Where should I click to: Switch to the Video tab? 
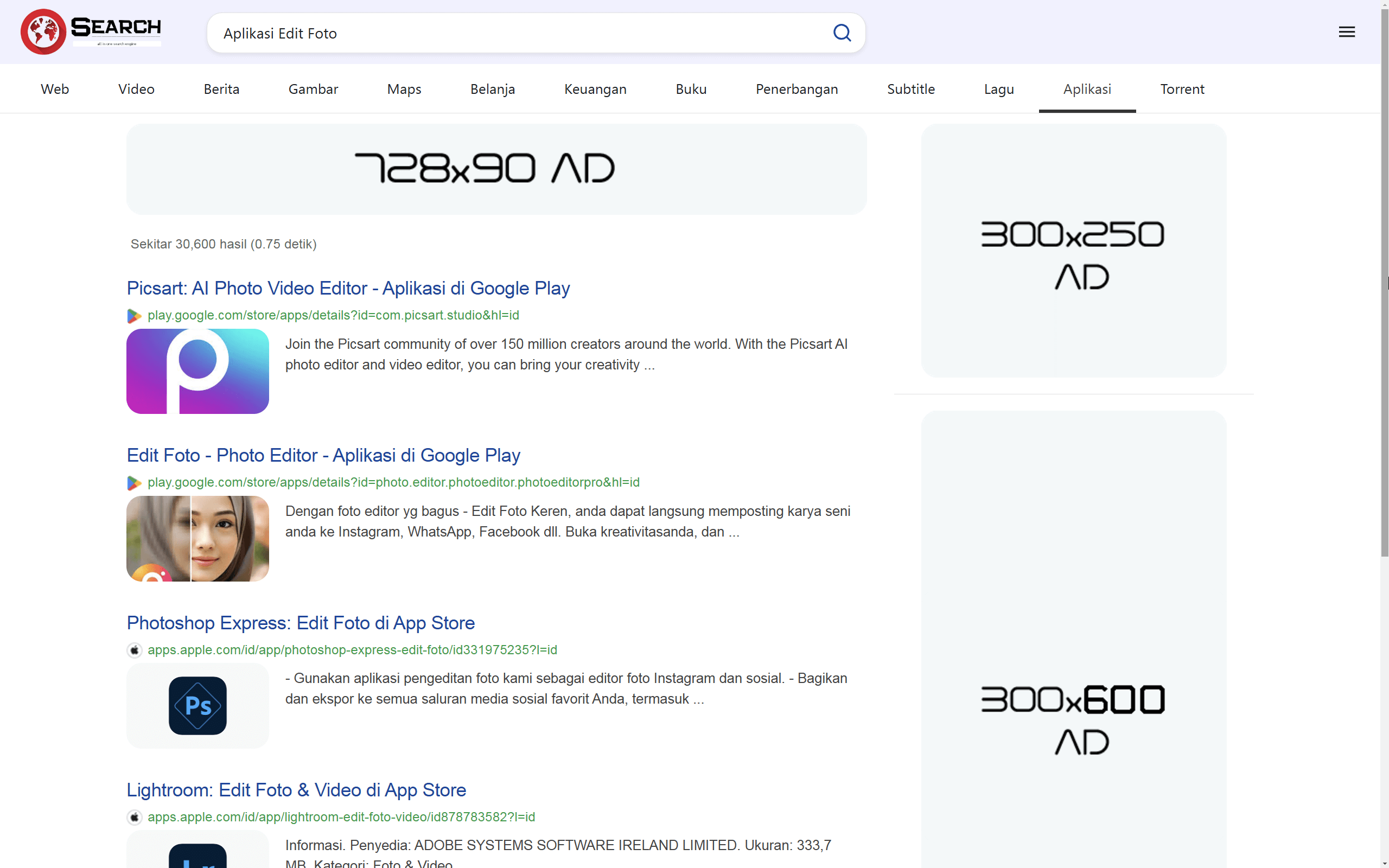tap(136, 89)
